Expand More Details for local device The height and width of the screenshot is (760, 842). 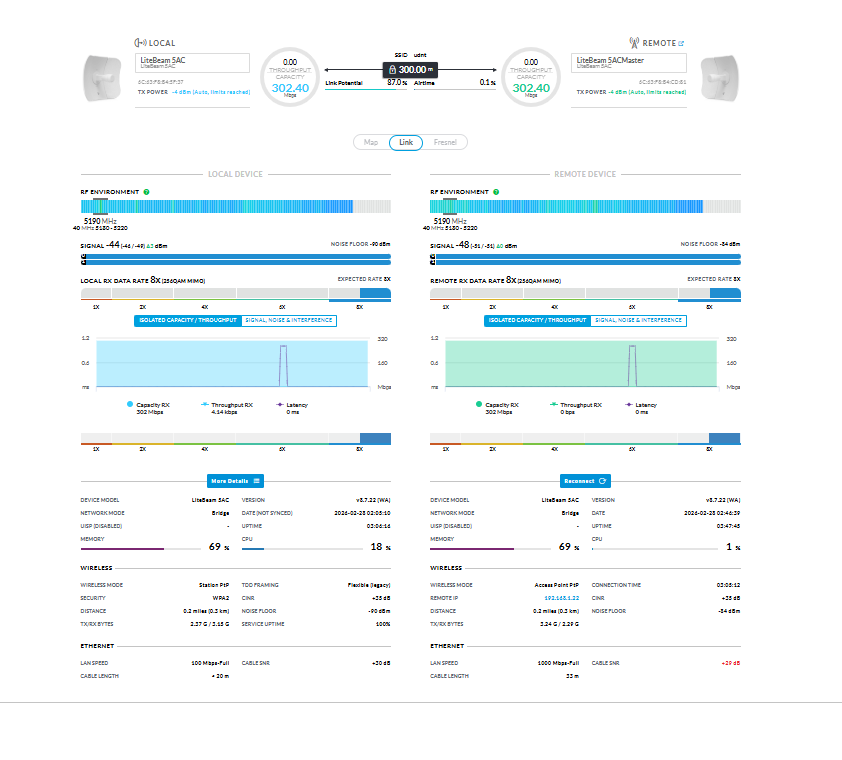pyautogui.click(x=235, y=481)
